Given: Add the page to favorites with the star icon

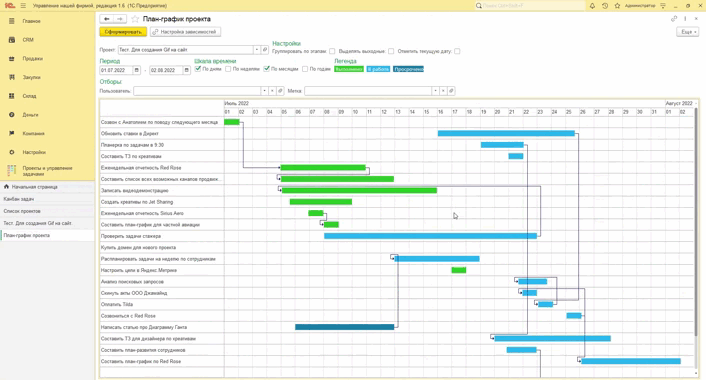Looking at the screenshot, I should [135, 19].
